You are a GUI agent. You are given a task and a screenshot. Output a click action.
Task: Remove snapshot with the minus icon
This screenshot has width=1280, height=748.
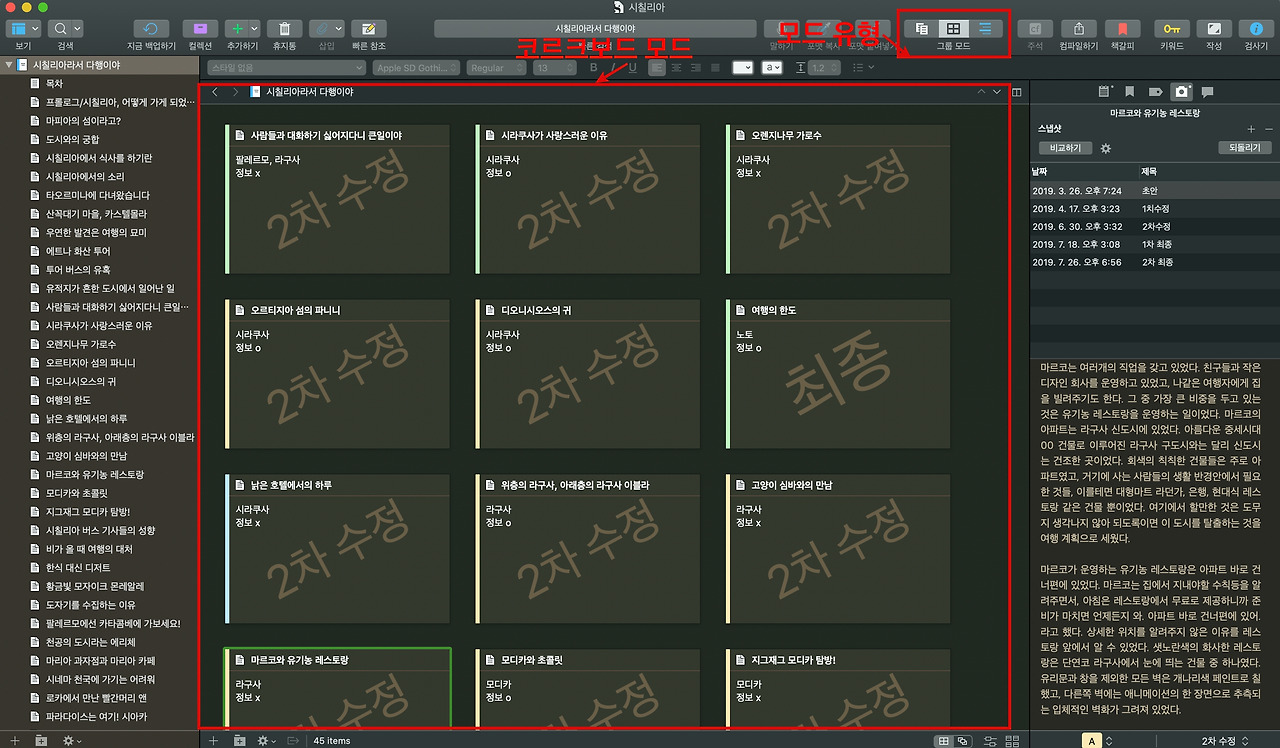1267,129
